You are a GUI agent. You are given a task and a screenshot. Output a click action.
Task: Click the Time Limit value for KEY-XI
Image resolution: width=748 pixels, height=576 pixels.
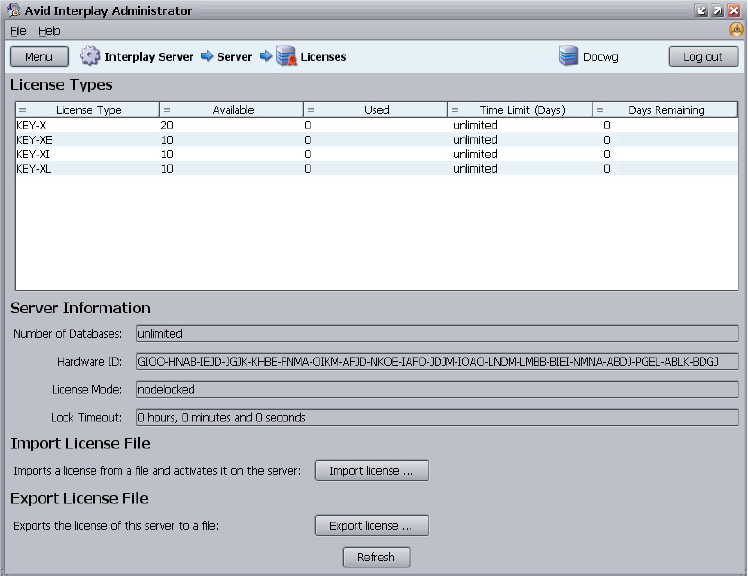click(475, 154)
